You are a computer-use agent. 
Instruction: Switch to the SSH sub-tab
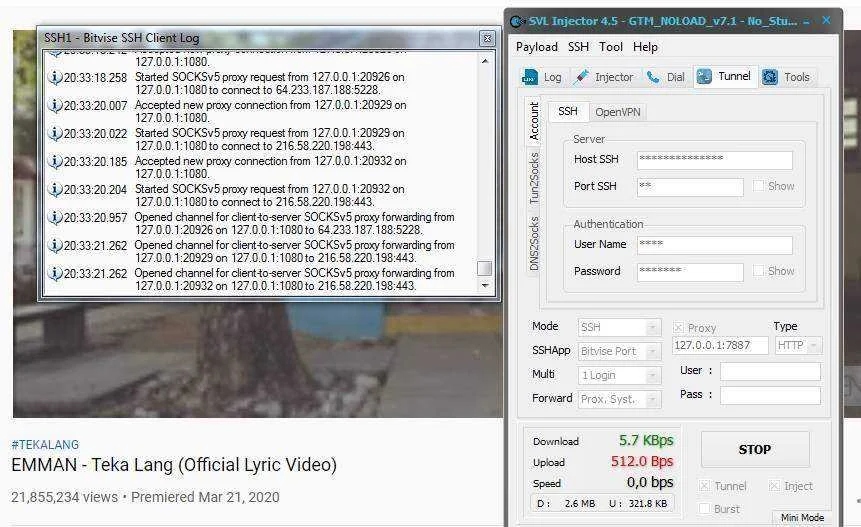point(568,111)
